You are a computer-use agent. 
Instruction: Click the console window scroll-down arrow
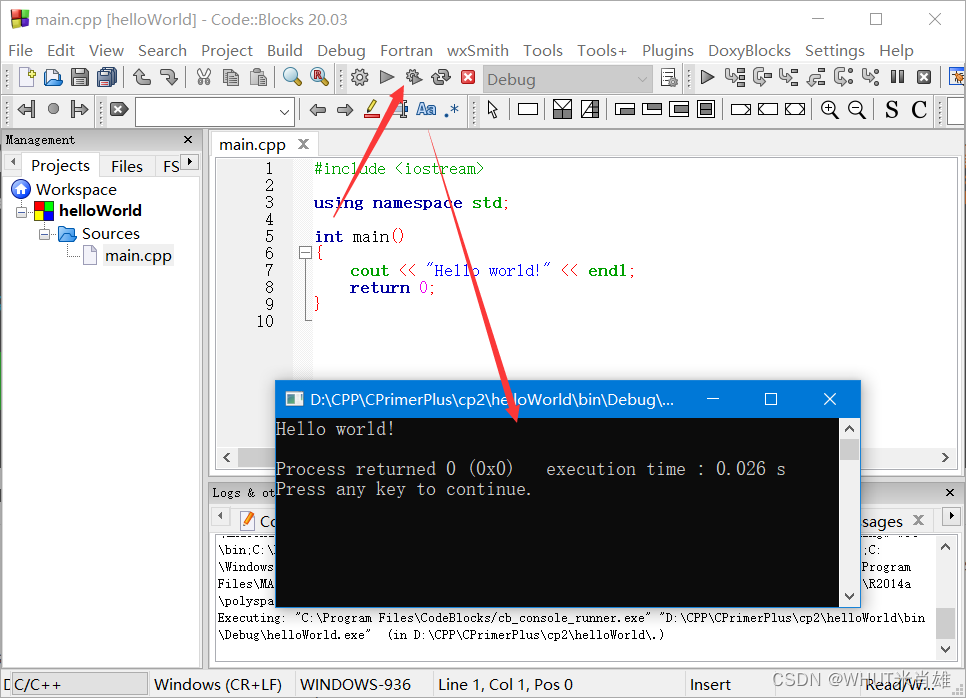849,596
